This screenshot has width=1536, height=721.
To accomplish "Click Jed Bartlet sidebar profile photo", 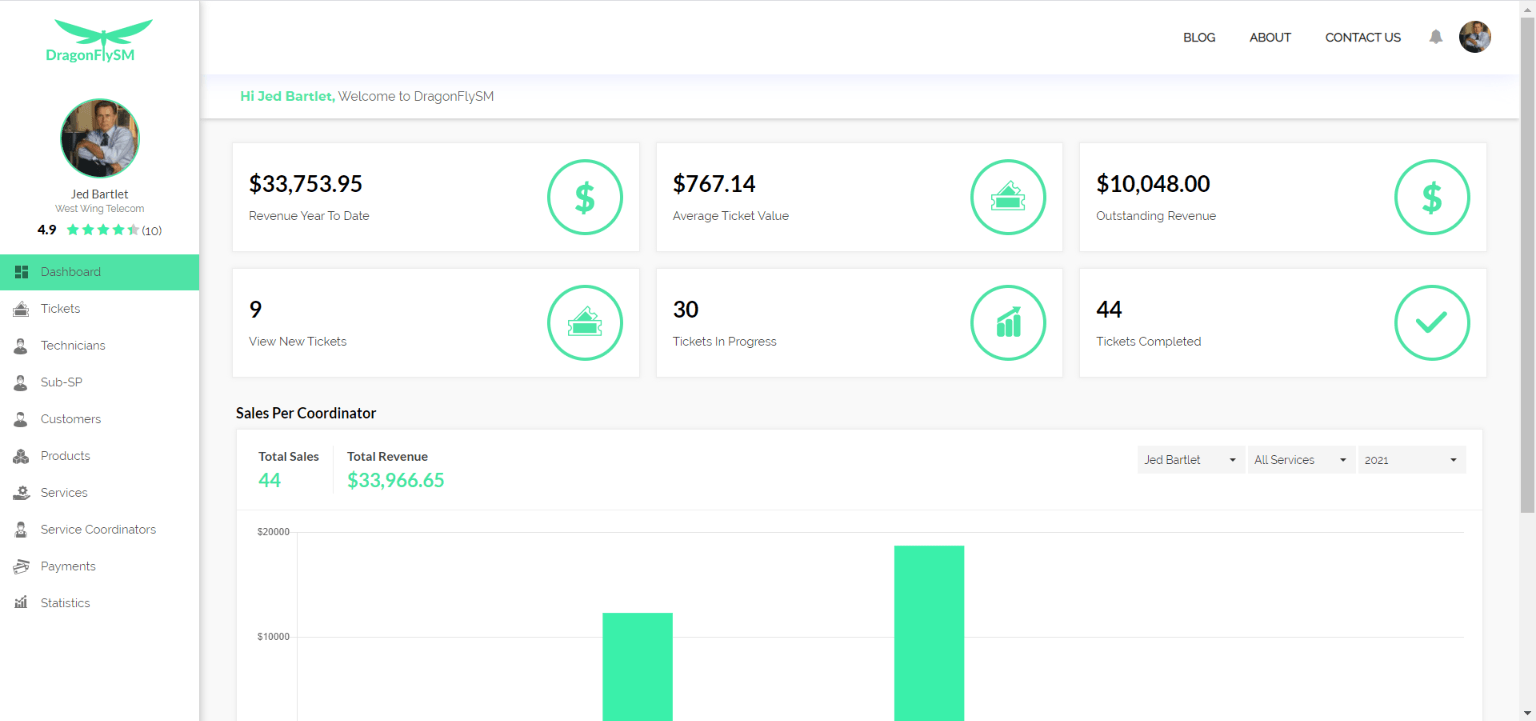I will pyautogui.click(x=100, y=138).
